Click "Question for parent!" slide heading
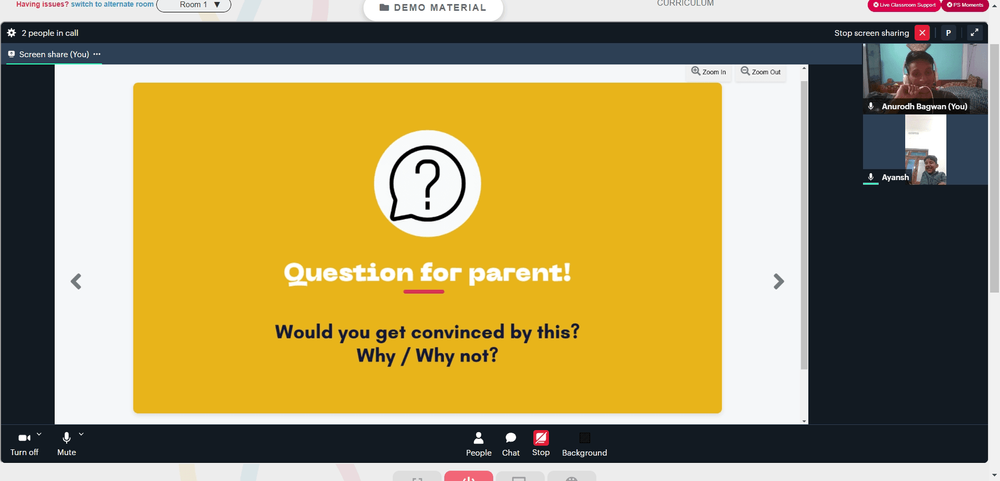The width and height of the screenshot is (1000, 481). click(427, 273)
